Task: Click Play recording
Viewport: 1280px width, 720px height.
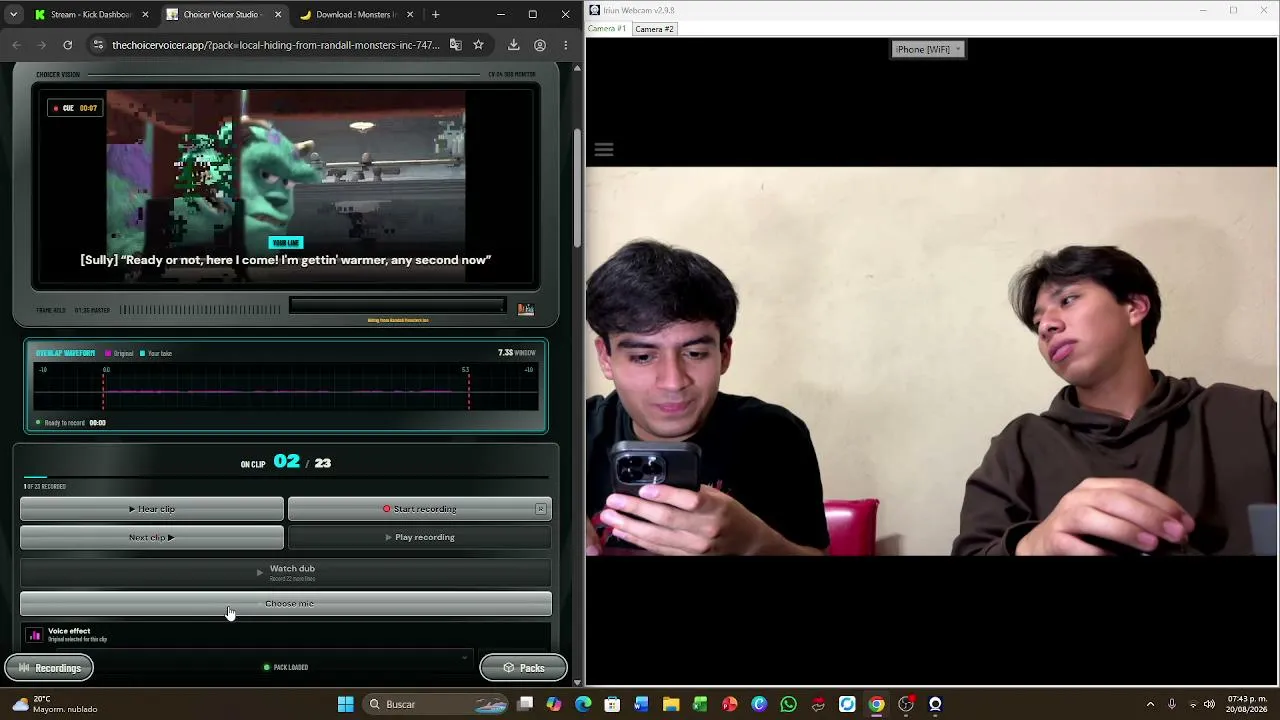Action: (420, 537)
